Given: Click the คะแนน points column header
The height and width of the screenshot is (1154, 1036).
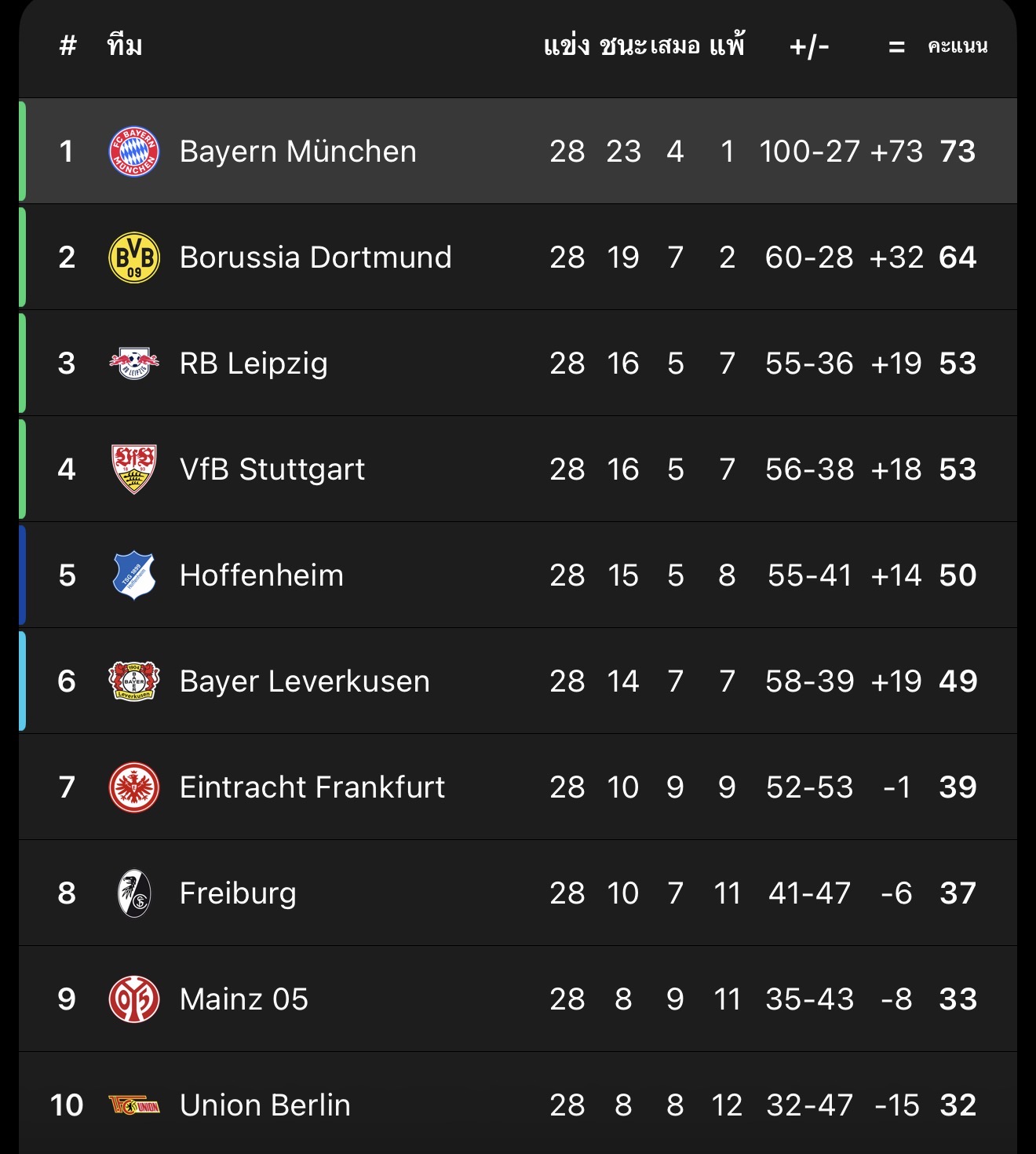Looking at the screenshot, I should click(x=958, y=46).
